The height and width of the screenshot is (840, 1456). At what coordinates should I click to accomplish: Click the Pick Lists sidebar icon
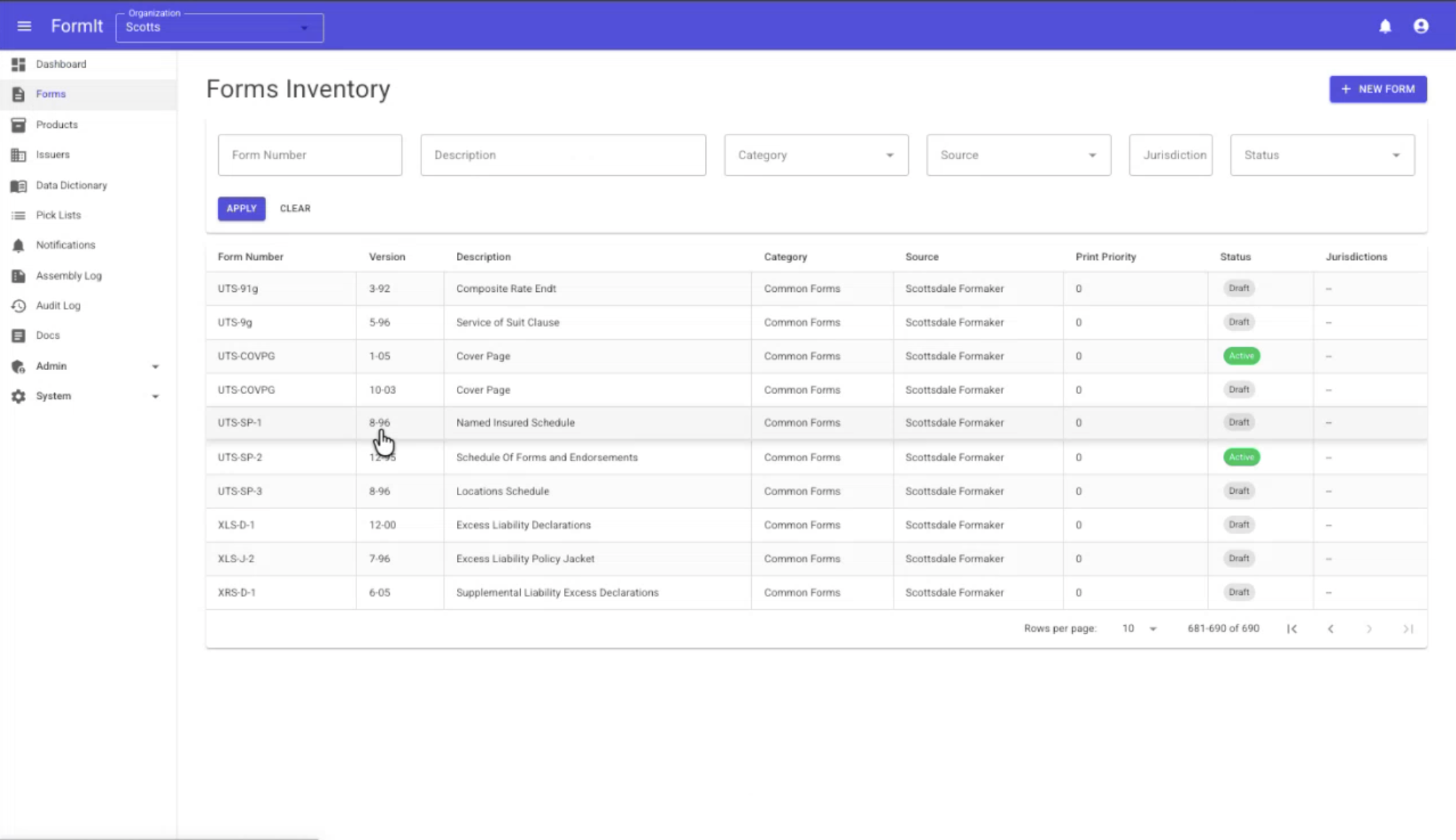tap(19, 215)
